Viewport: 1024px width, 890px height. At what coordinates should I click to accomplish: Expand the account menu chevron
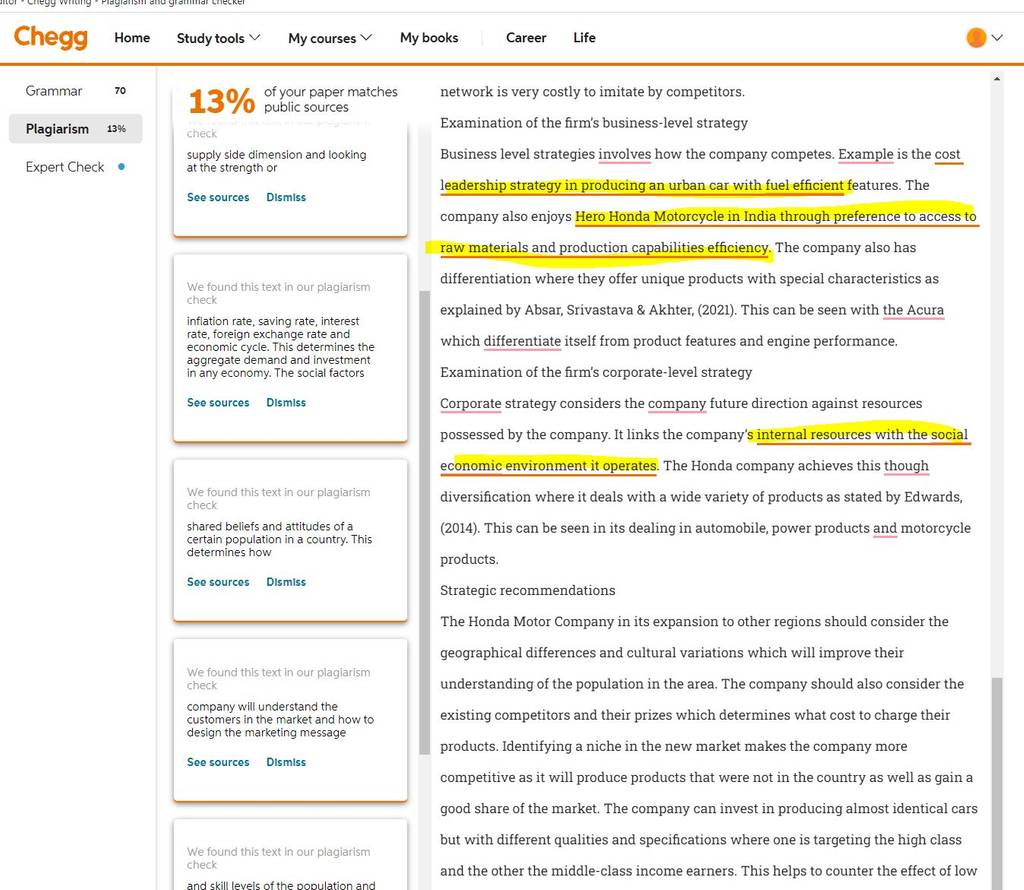[x=997, y=38]
